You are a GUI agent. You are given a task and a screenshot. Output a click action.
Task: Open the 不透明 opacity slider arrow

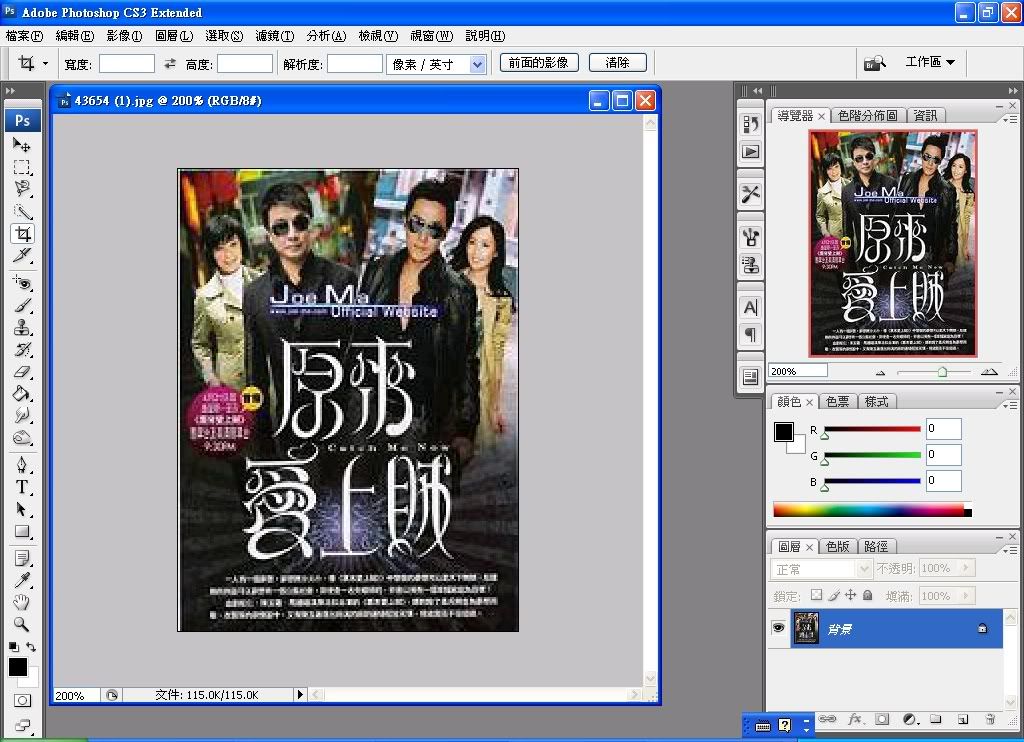(966, 568)
